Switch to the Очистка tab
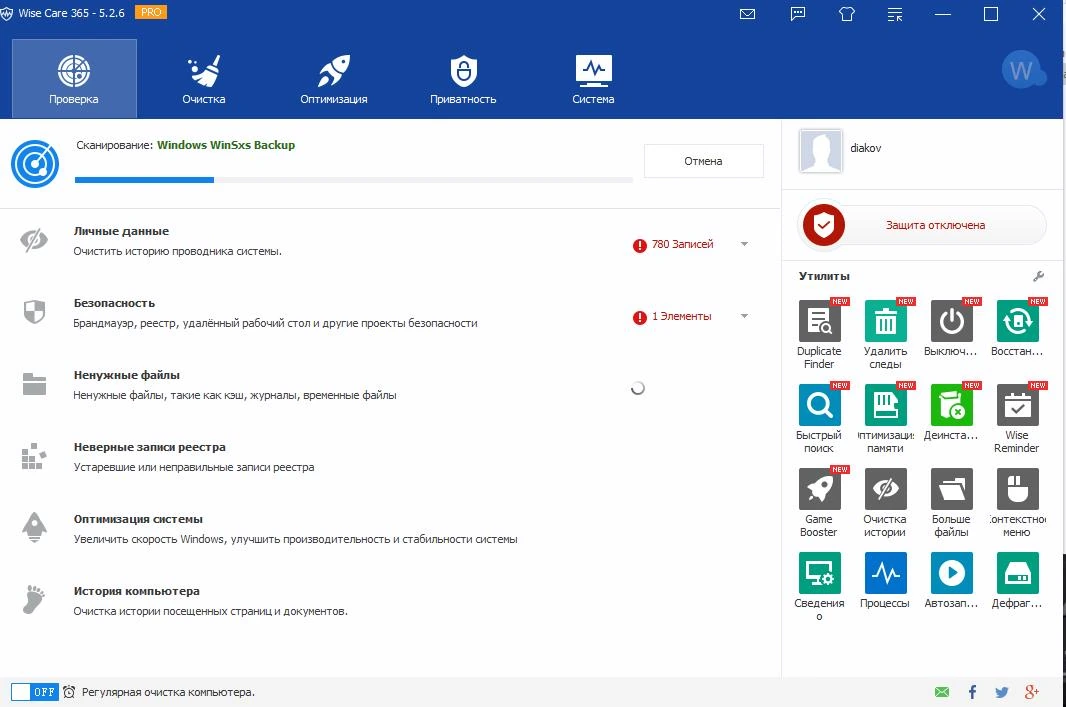 pos(204,79)
